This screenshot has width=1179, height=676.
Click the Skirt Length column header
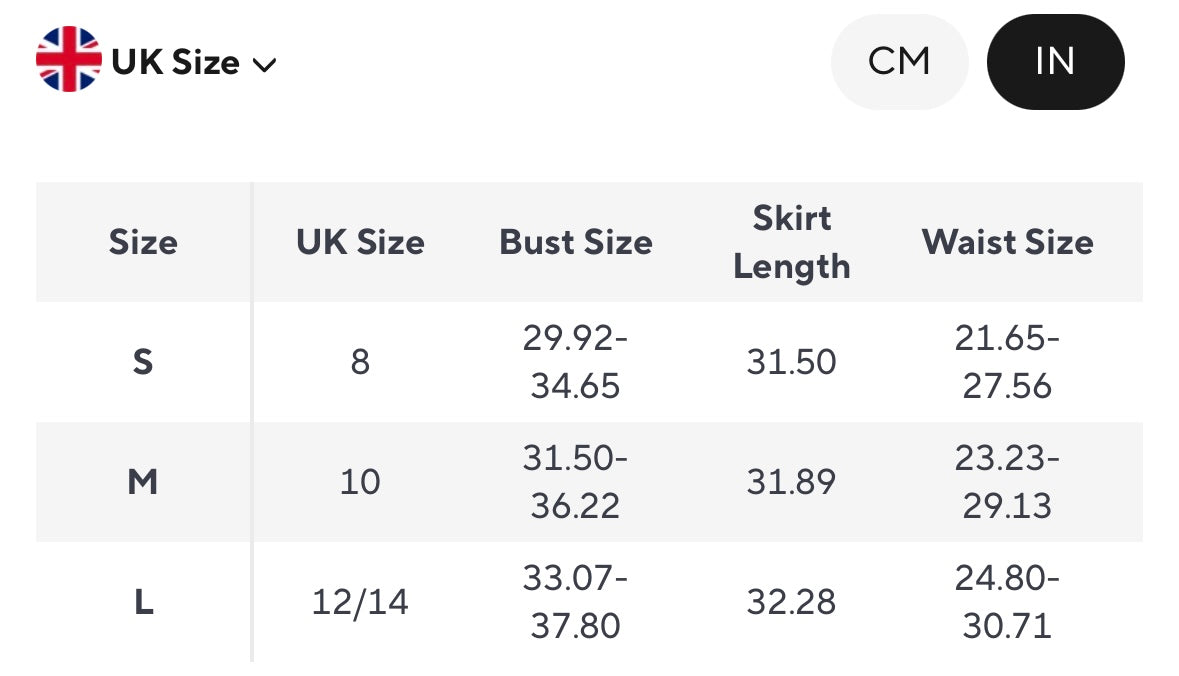click(x=792, y=242)
